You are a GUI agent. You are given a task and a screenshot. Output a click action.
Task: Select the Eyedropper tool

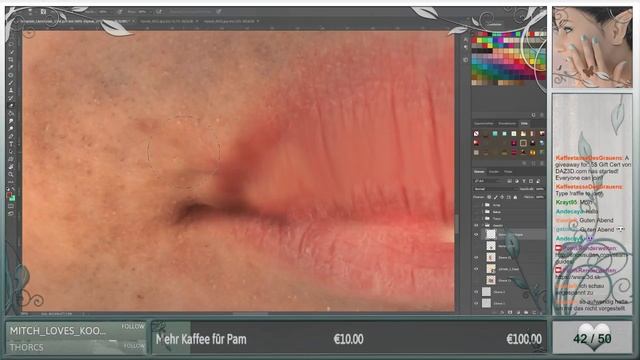tap(11, 67)
